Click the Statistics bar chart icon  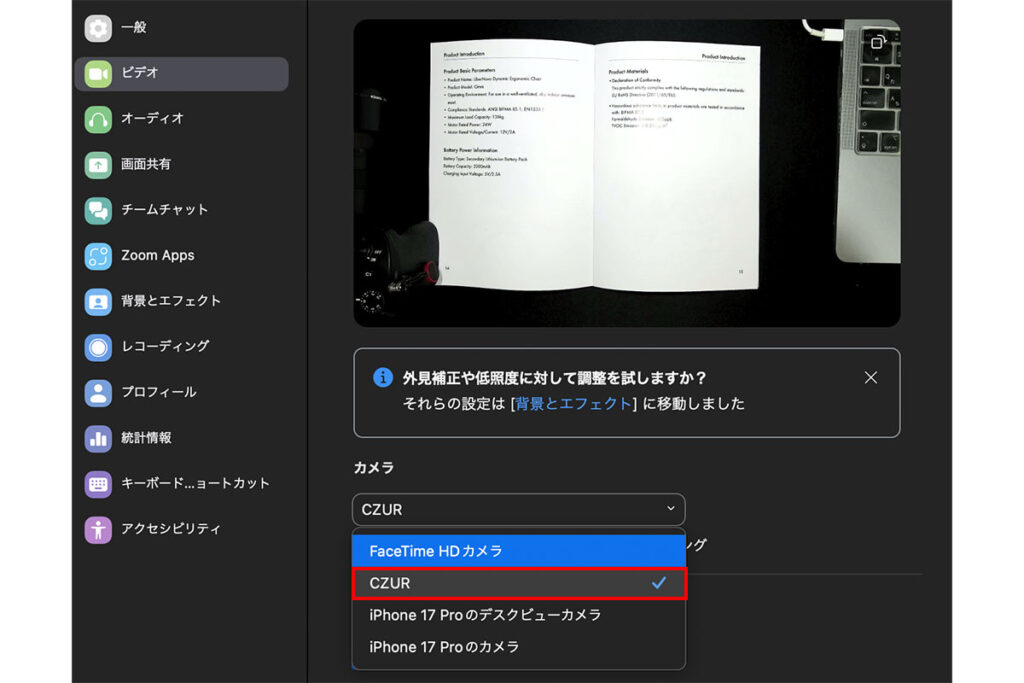click(98, 438)
